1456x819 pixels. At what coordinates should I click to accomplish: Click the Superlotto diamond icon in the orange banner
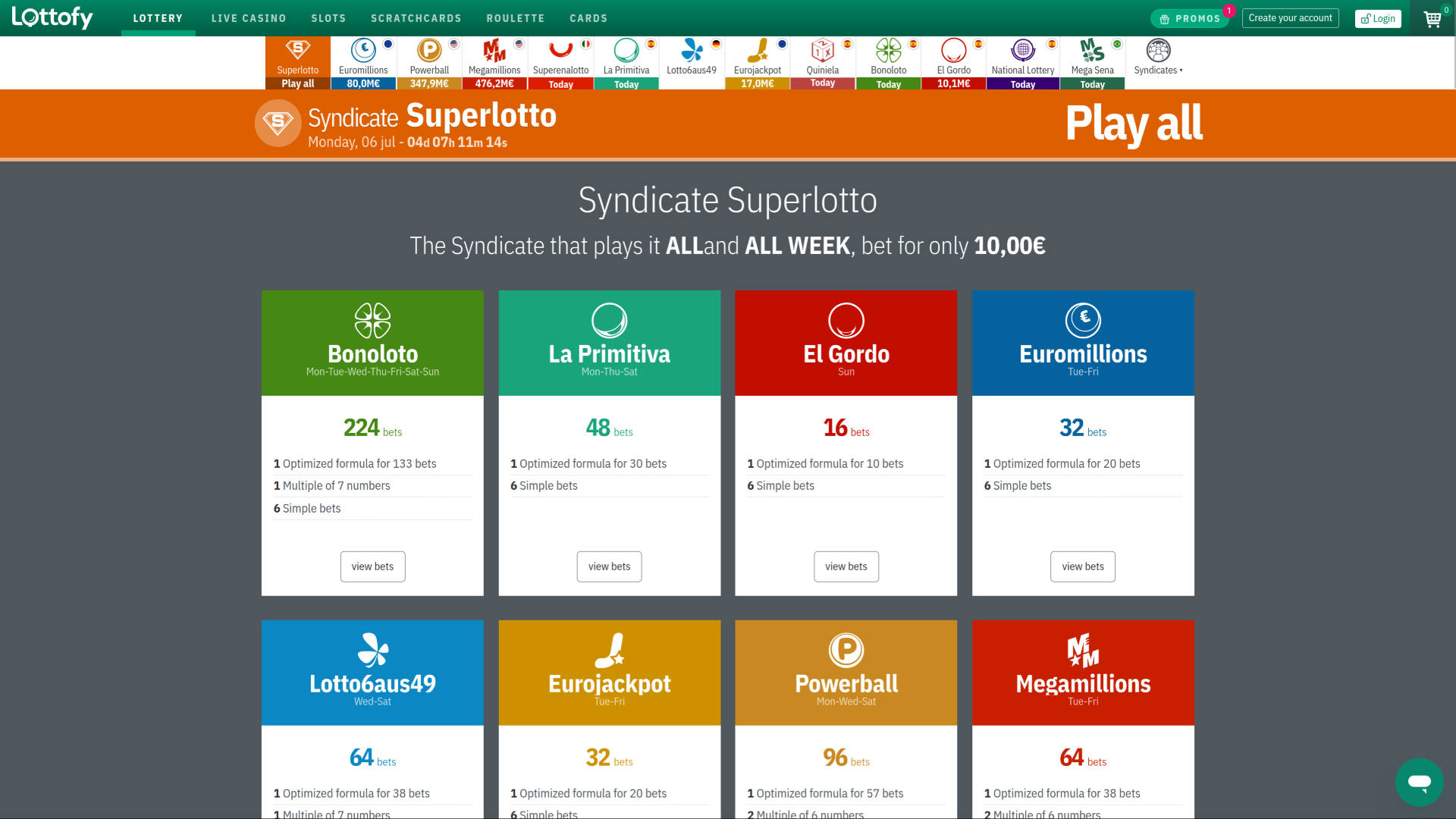point(278,123)
